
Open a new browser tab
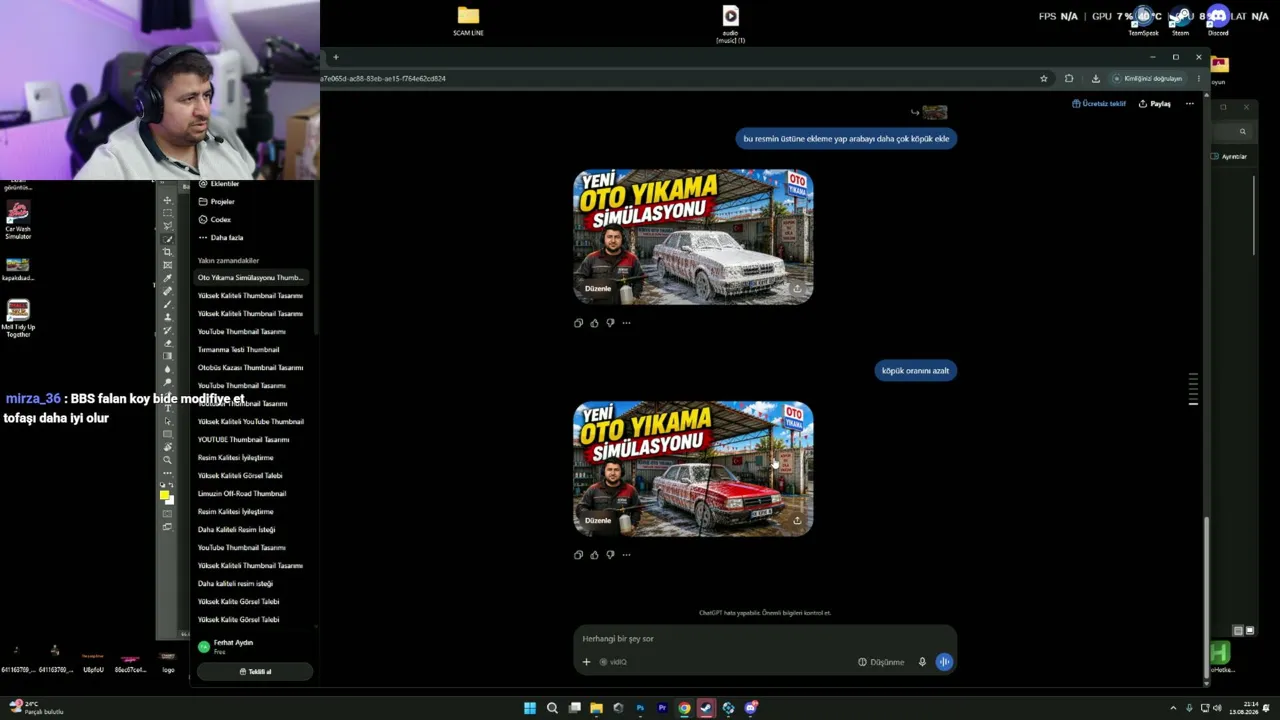[336, 57]
